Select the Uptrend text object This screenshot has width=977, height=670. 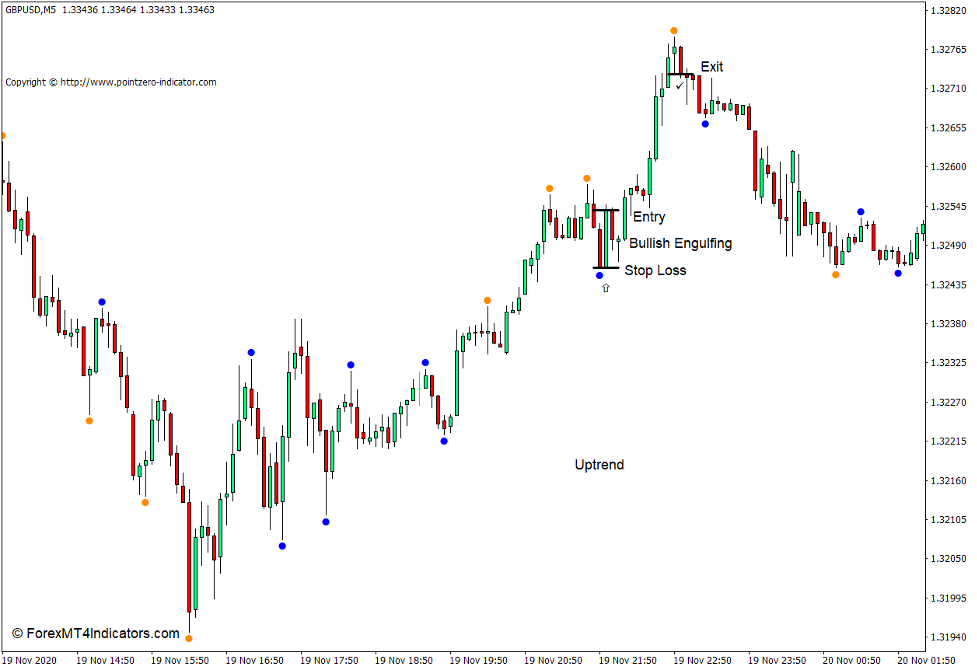coord(599,465)
